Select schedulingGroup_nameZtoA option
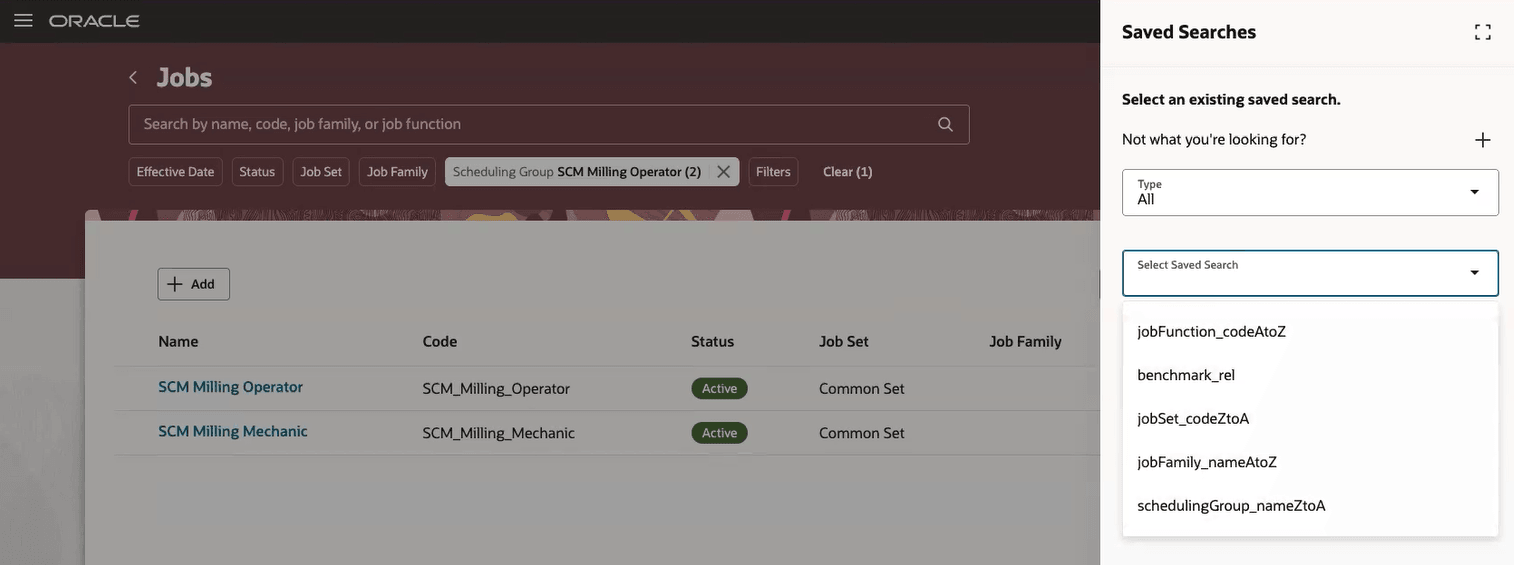Image resolution: width=1514 pixels, height=565 pixels. (1231, 505)
